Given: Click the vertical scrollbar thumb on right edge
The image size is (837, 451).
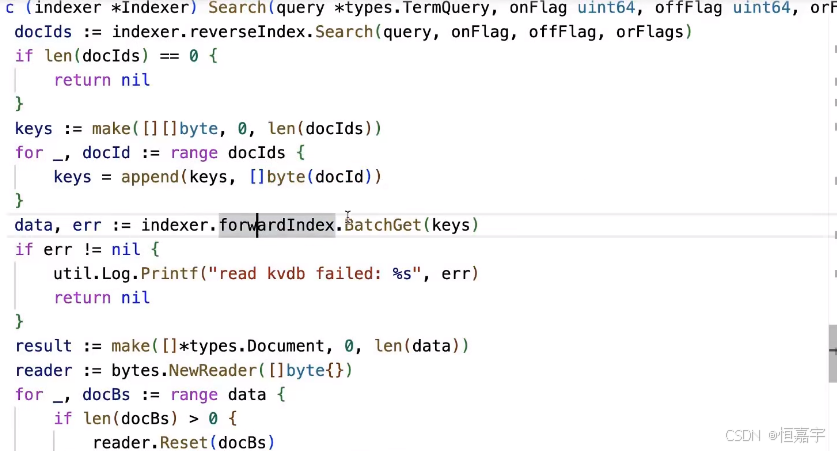Looking at the screenshot, I should click(833, 353).
